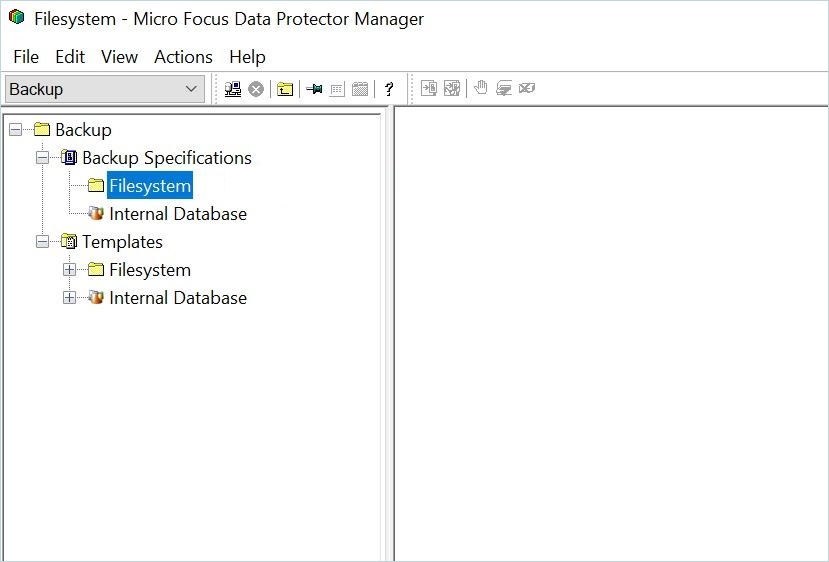
Task: Click the green pushpin toolbar icon
Action: pyautogui.click(x=314, y=89)
